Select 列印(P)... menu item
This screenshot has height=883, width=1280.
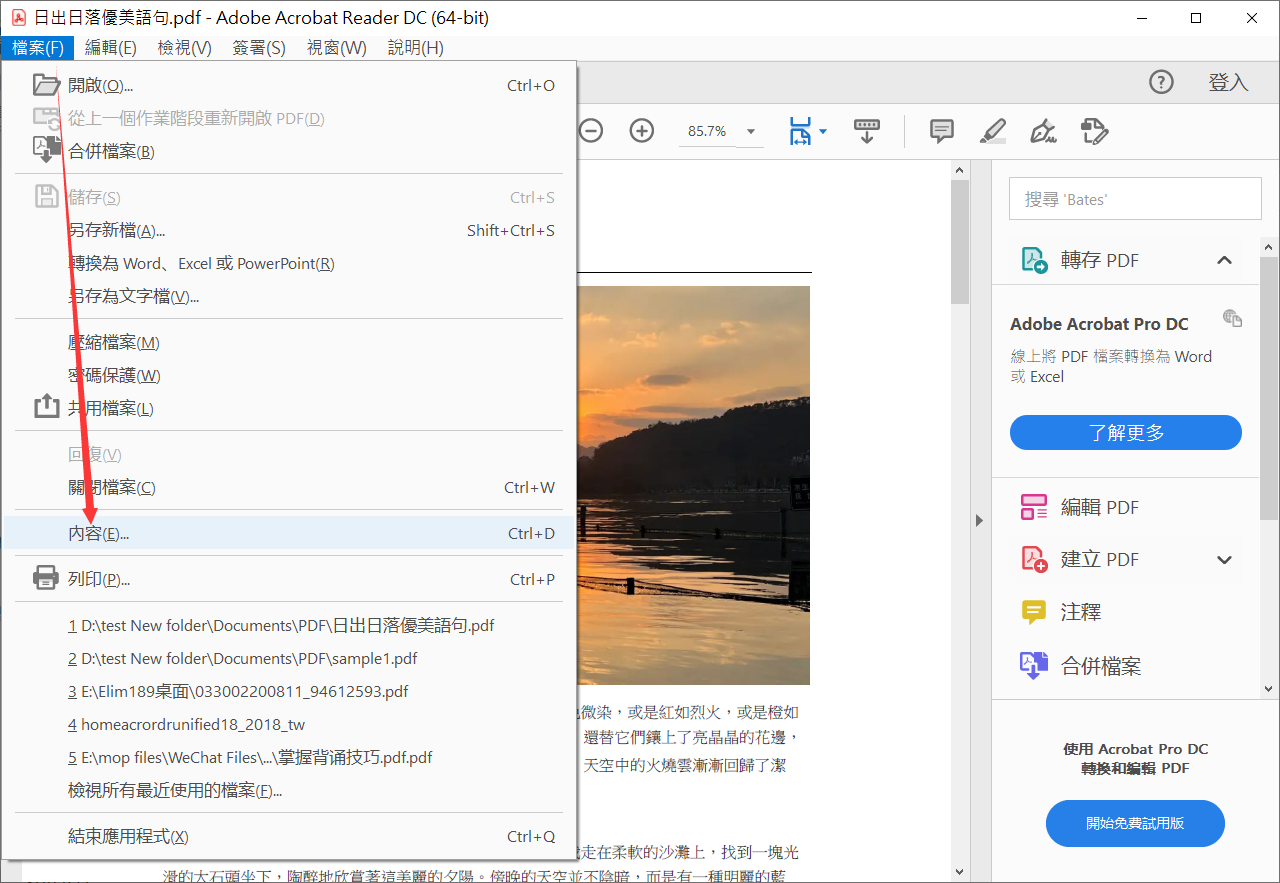(x=289, y=580)
